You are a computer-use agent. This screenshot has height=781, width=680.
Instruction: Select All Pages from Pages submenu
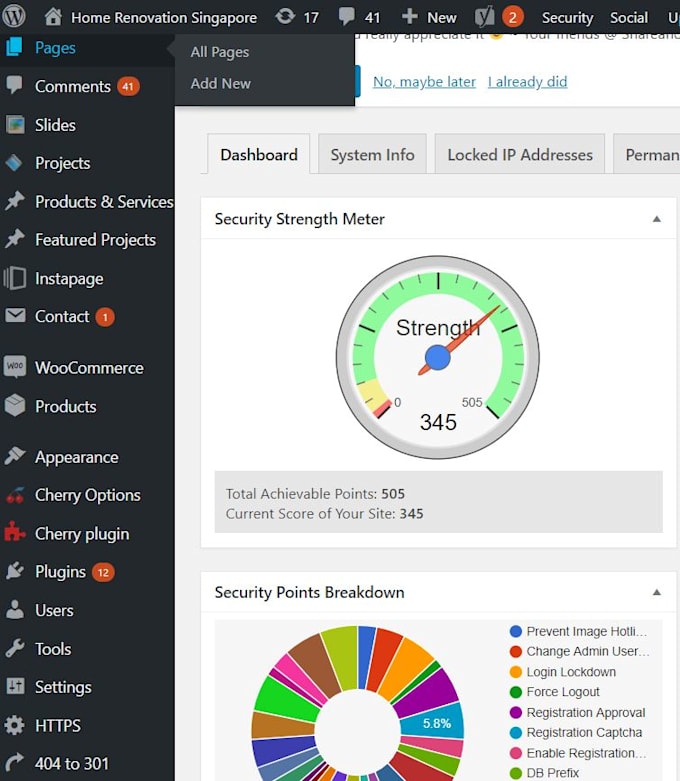pyautogui.click(x=220, y=52)
